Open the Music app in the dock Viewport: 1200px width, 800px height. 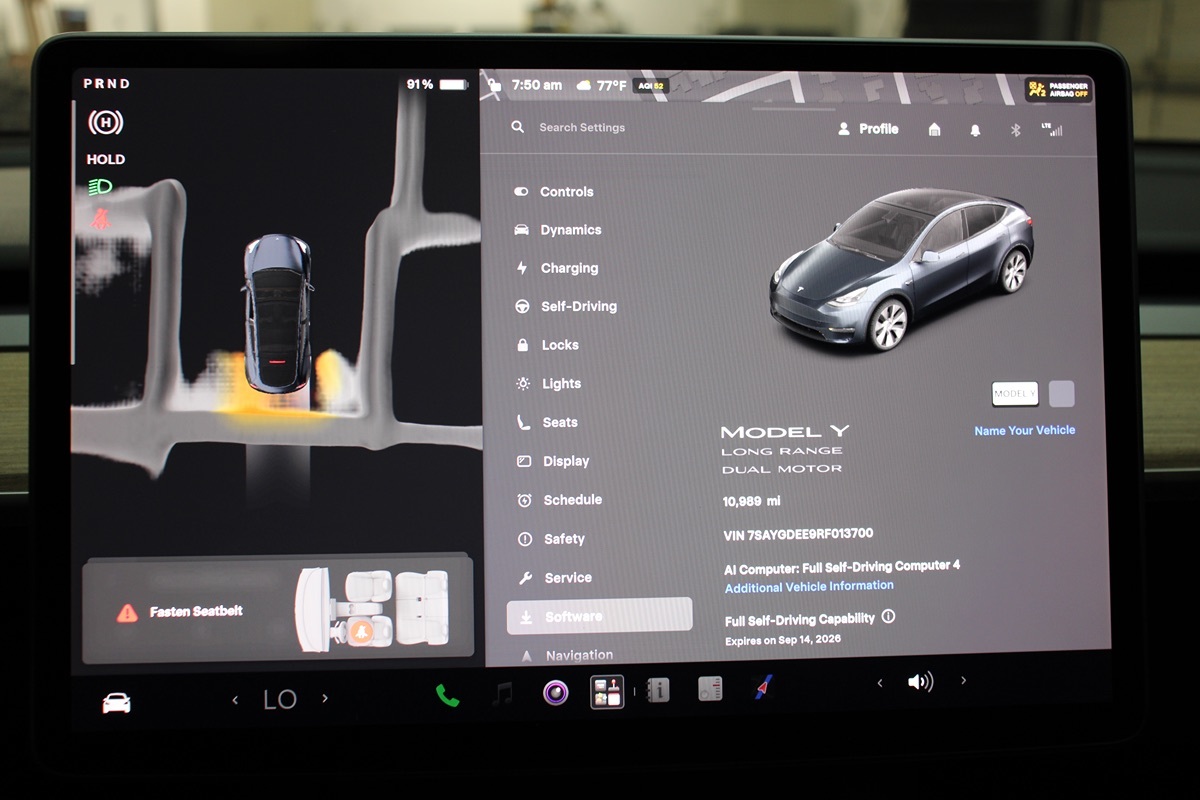503,694
